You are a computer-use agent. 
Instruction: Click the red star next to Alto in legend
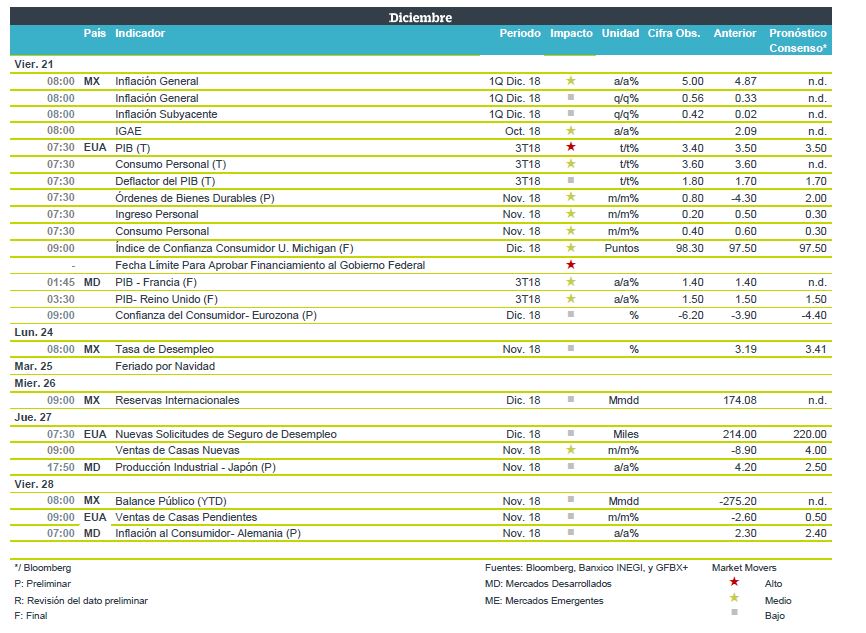[734, 582]
